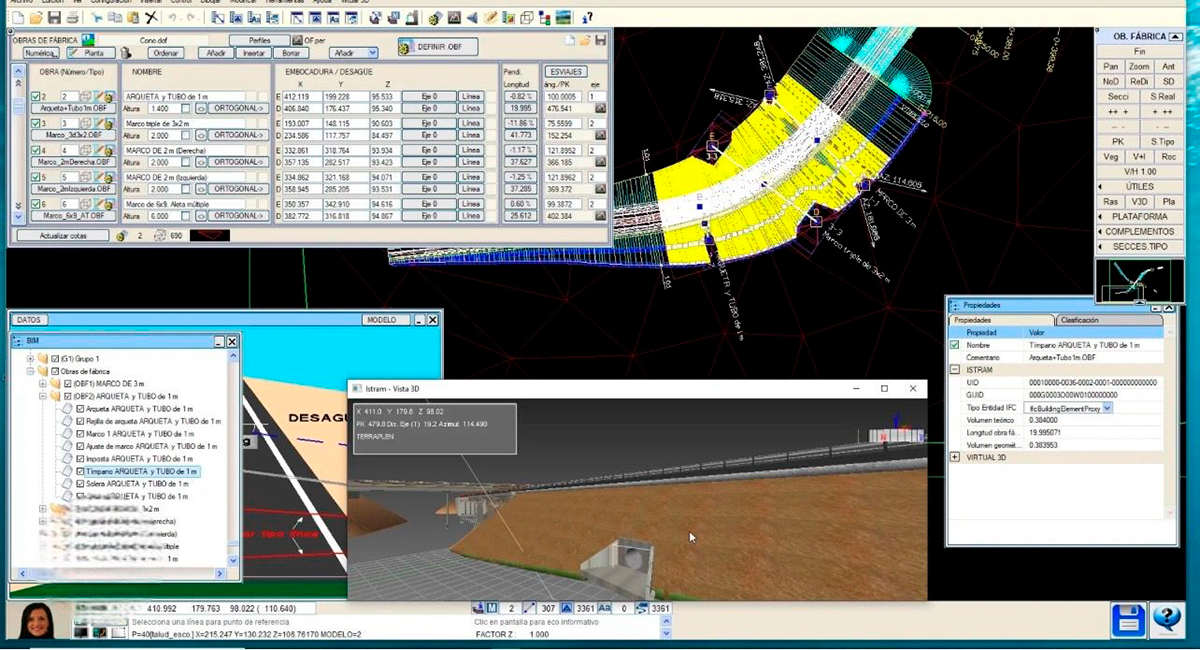Image resolution: width=1200 pixels, height=650 pixels.
Task: Click the large blue floppy disk save icon
Action: [1129, 620]
